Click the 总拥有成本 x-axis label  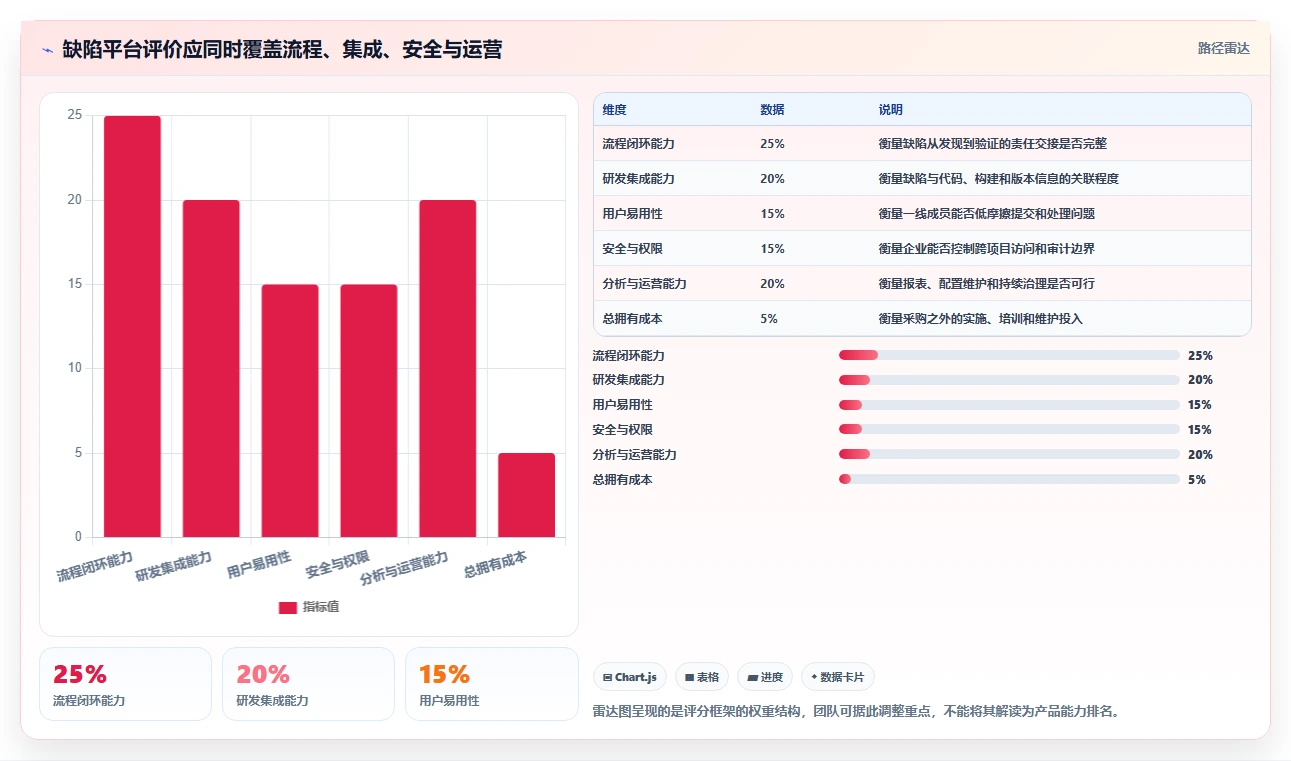pyautogui.click(x=496, y=565)
